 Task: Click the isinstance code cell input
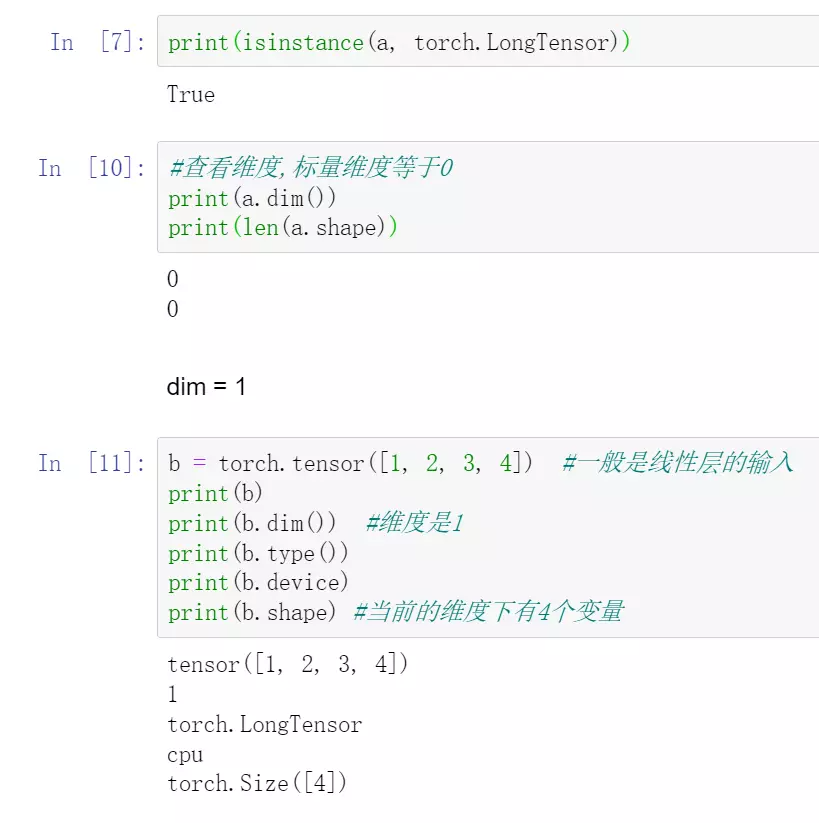[x=400, y=43]
